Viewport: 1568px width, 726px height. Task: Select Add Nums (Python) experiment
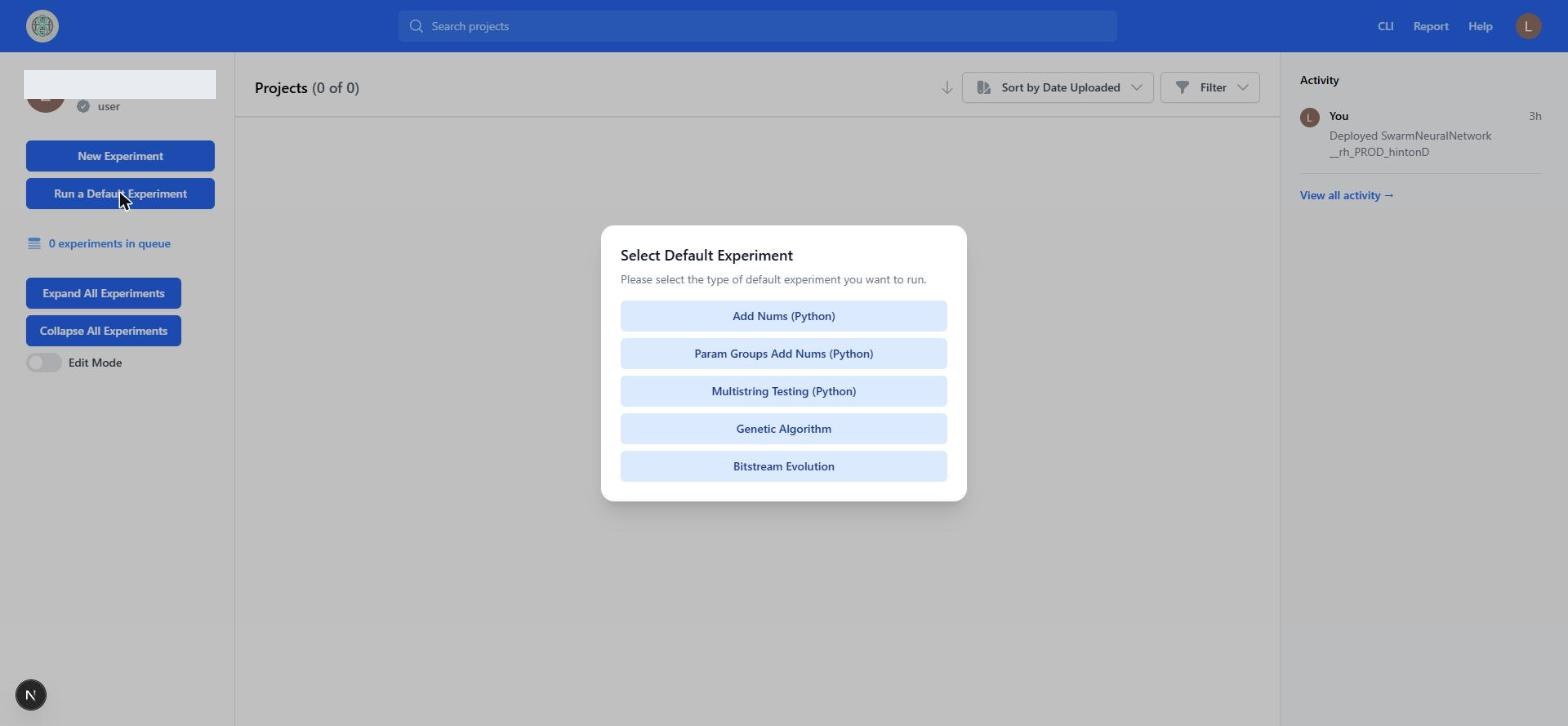pos(783,316)
